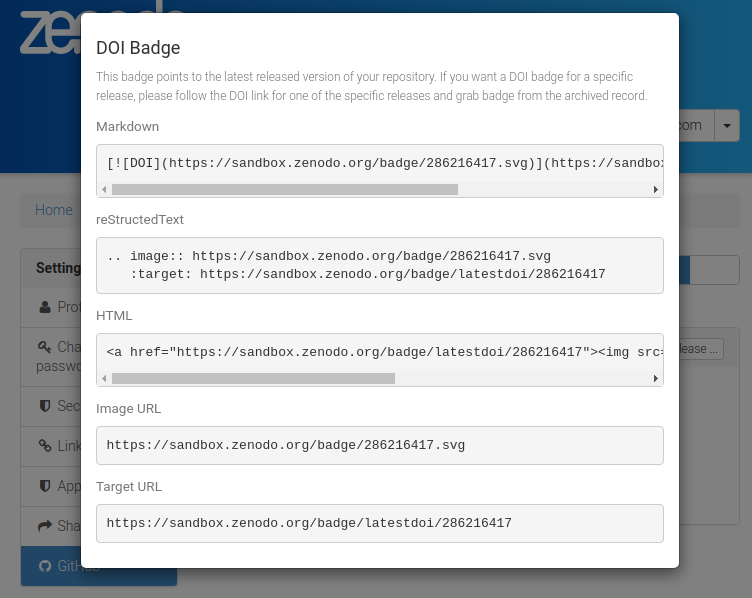Click the Markdown badge code box
Image resolution: width=752 pixels, height=598 pixels.
coord(380,162)
